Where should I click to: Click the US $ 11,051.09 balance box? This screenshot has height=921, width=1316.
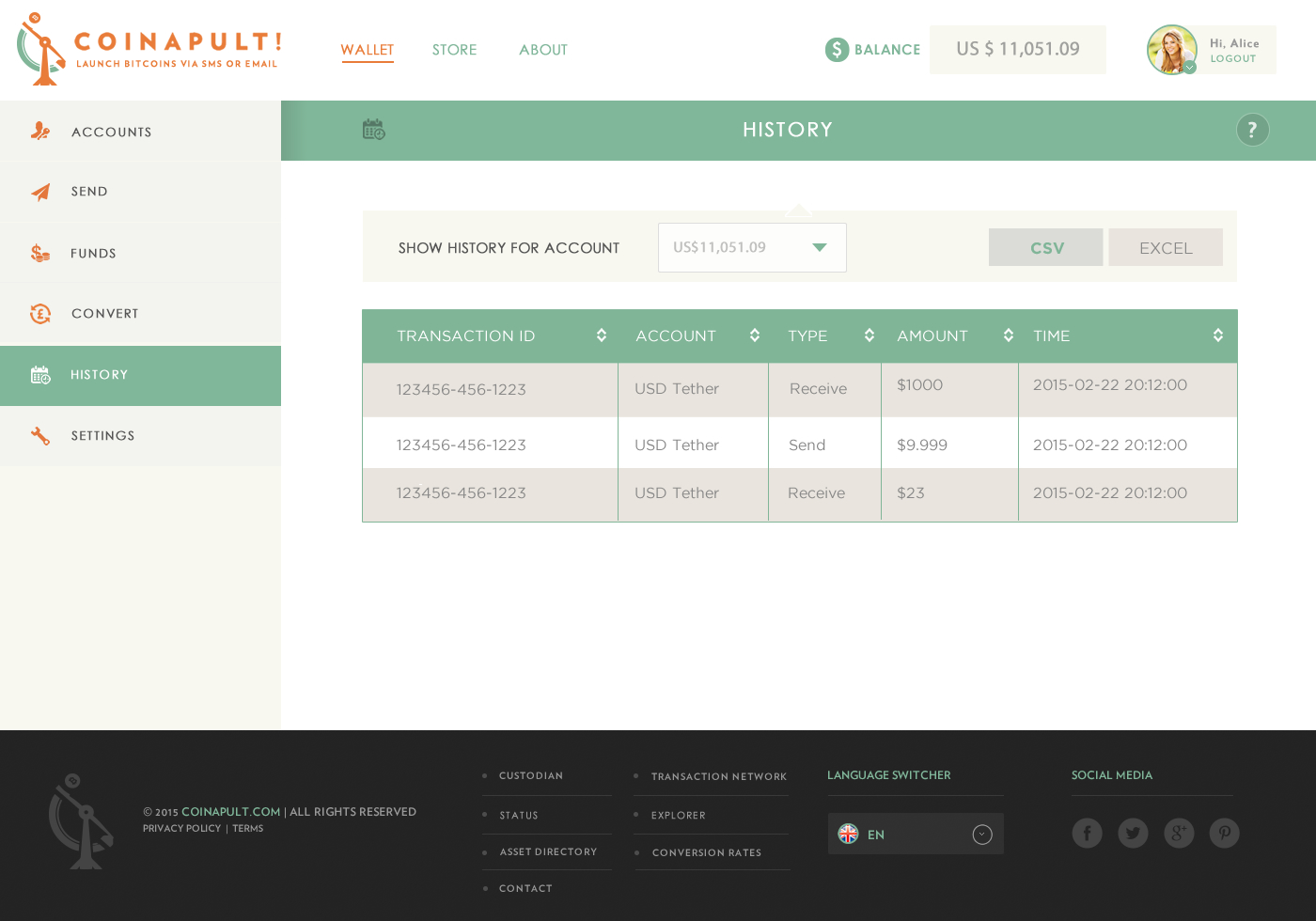tap(1018, 49)
